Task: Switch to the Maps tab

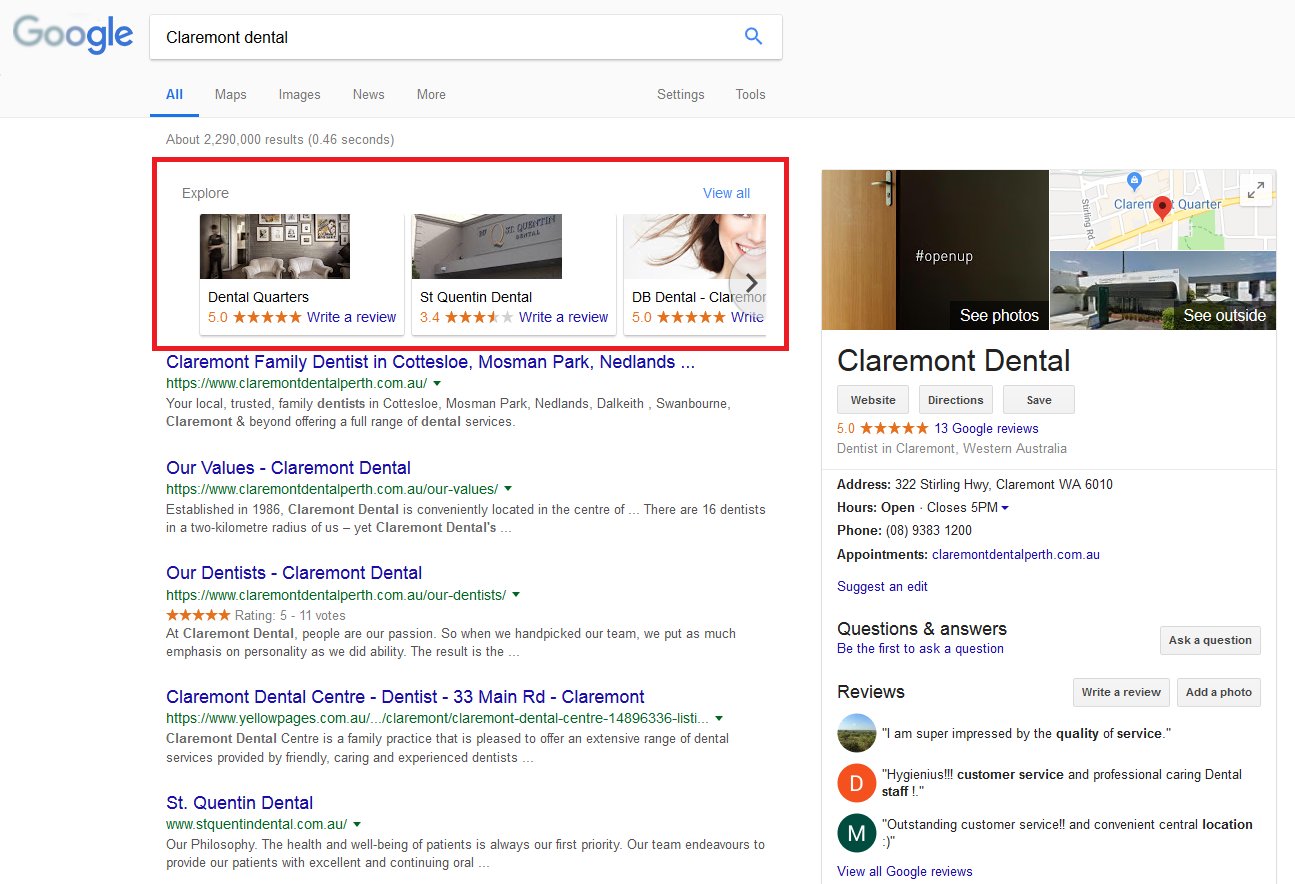Action: click(x=230, y=94)
